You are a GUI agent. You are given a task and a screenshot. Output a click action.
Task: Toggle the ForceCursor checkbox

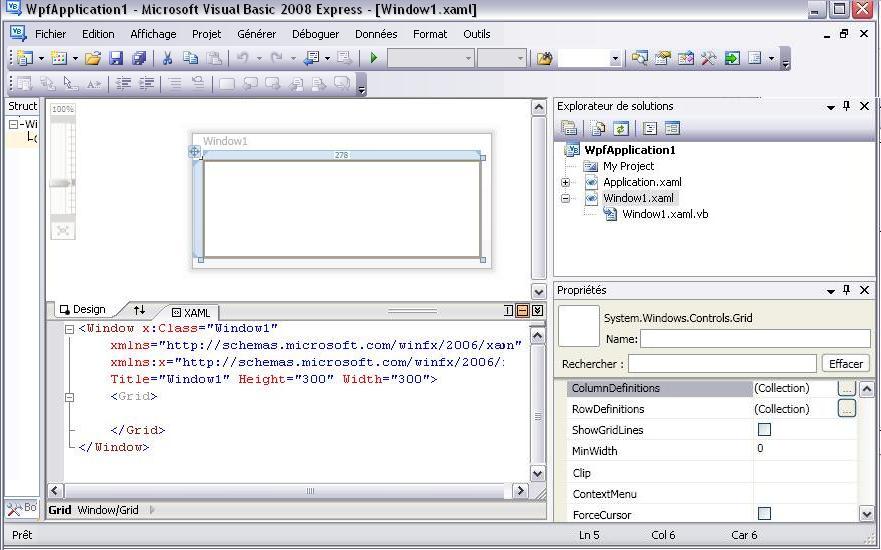tap(764, 513)
